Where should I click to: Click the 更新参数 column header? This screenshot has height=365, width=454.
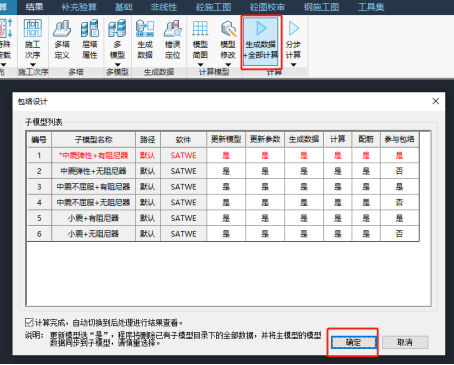[x=265, y=139]
